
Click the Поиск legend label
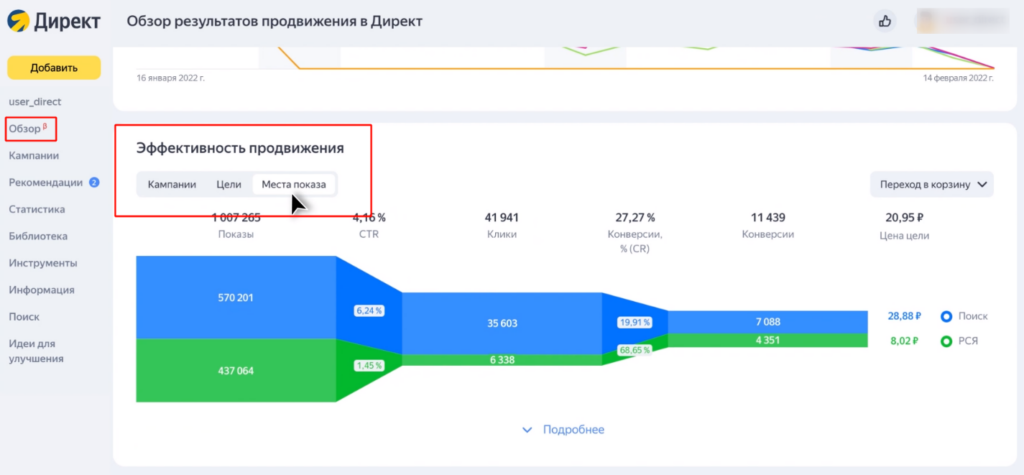point(972,316)
